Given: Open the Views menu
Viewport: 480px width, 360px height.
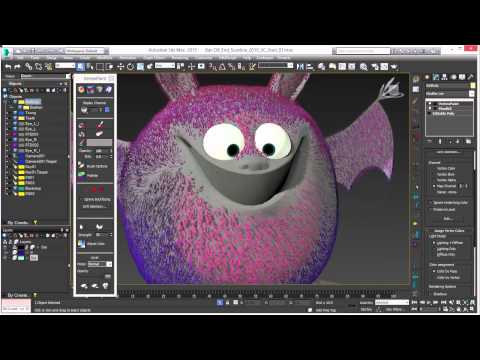Looking at the screenshot, I should [x=68, y=58].
